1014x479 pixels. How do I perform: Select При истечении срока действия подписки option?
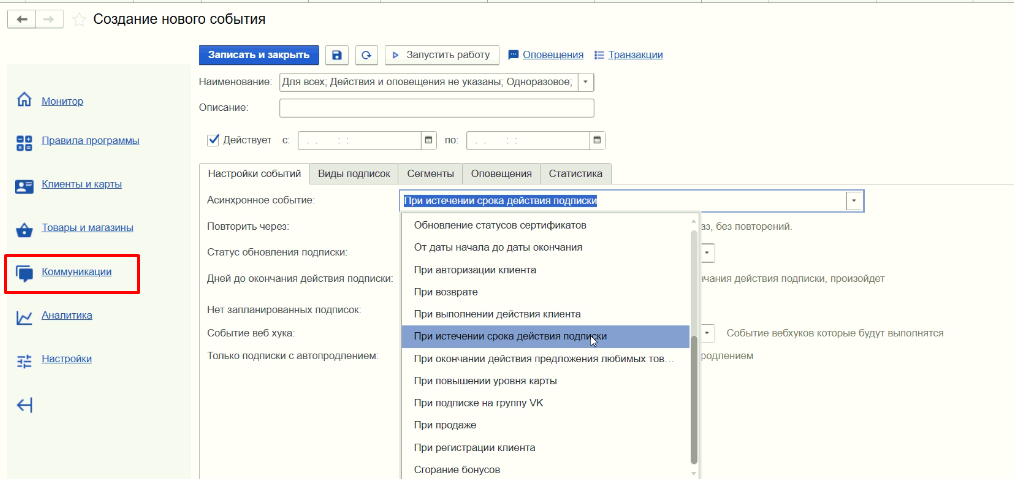[546, 336]
